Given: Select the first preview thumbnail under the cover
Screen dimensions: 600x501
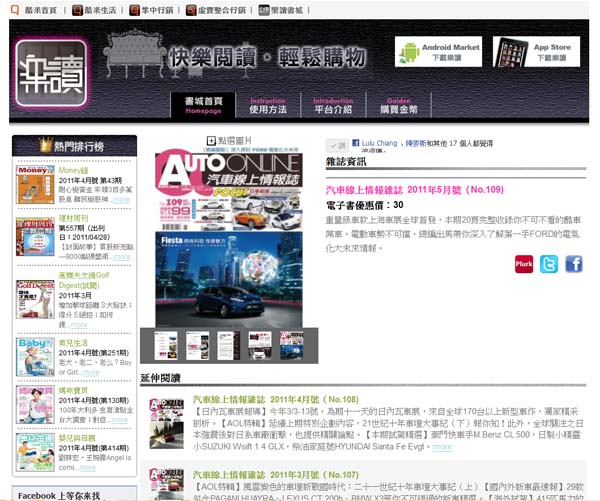Looking at the screenshot, I should 169,345.
